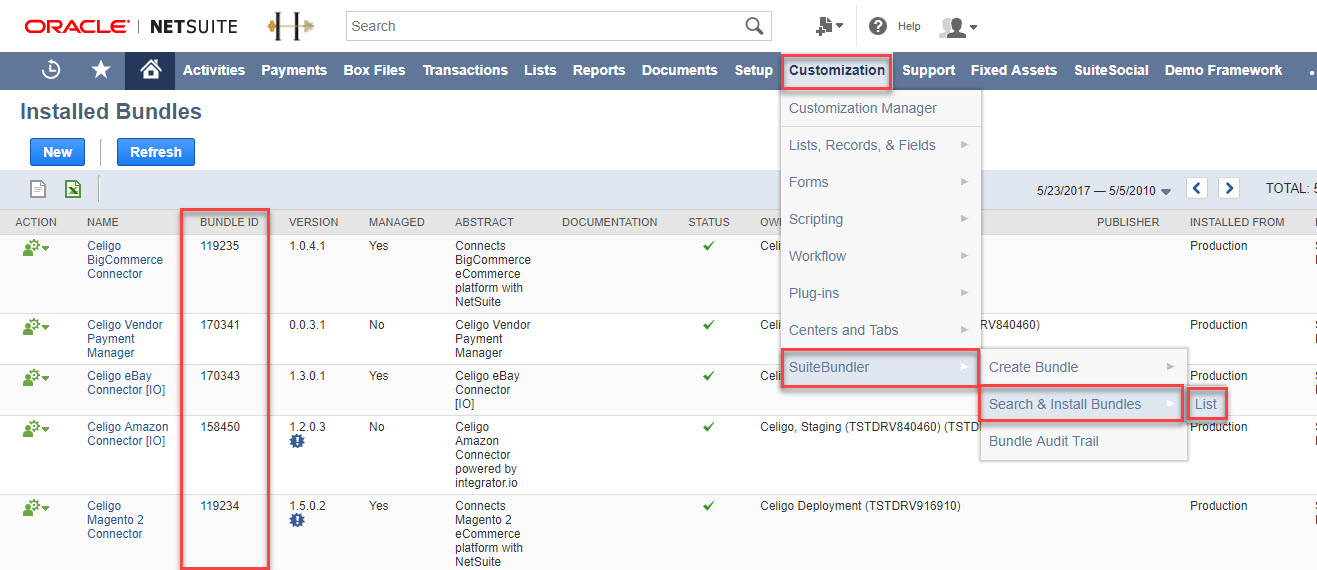Open action gear for Celigo Vendor Payment Manager

[x=36, y=326]
